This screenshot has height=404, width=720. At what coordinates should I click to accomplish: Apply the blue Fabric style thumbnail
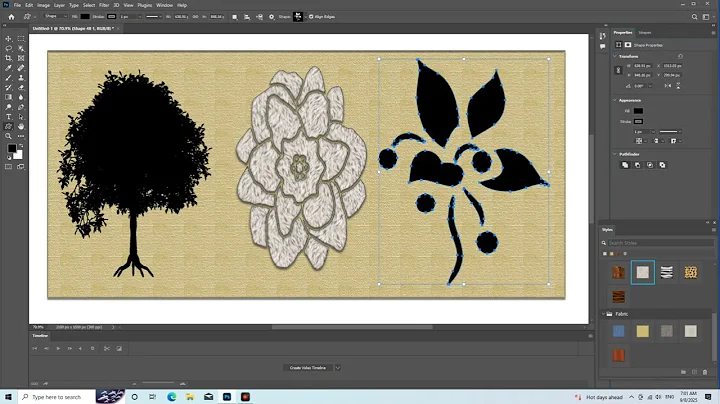619,331
